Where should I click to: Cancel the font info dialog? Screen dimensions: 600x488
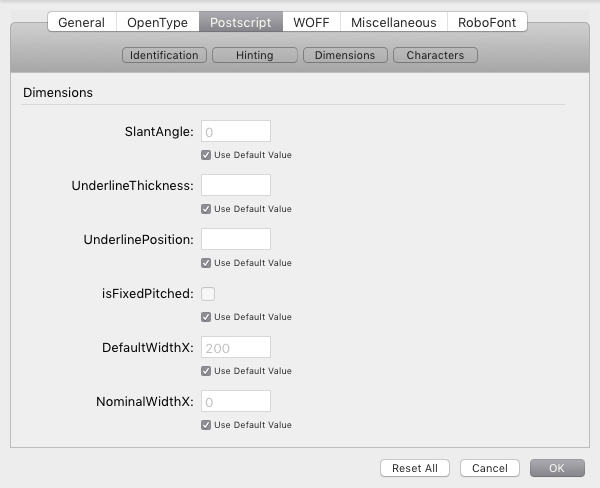tap(490, 468)
